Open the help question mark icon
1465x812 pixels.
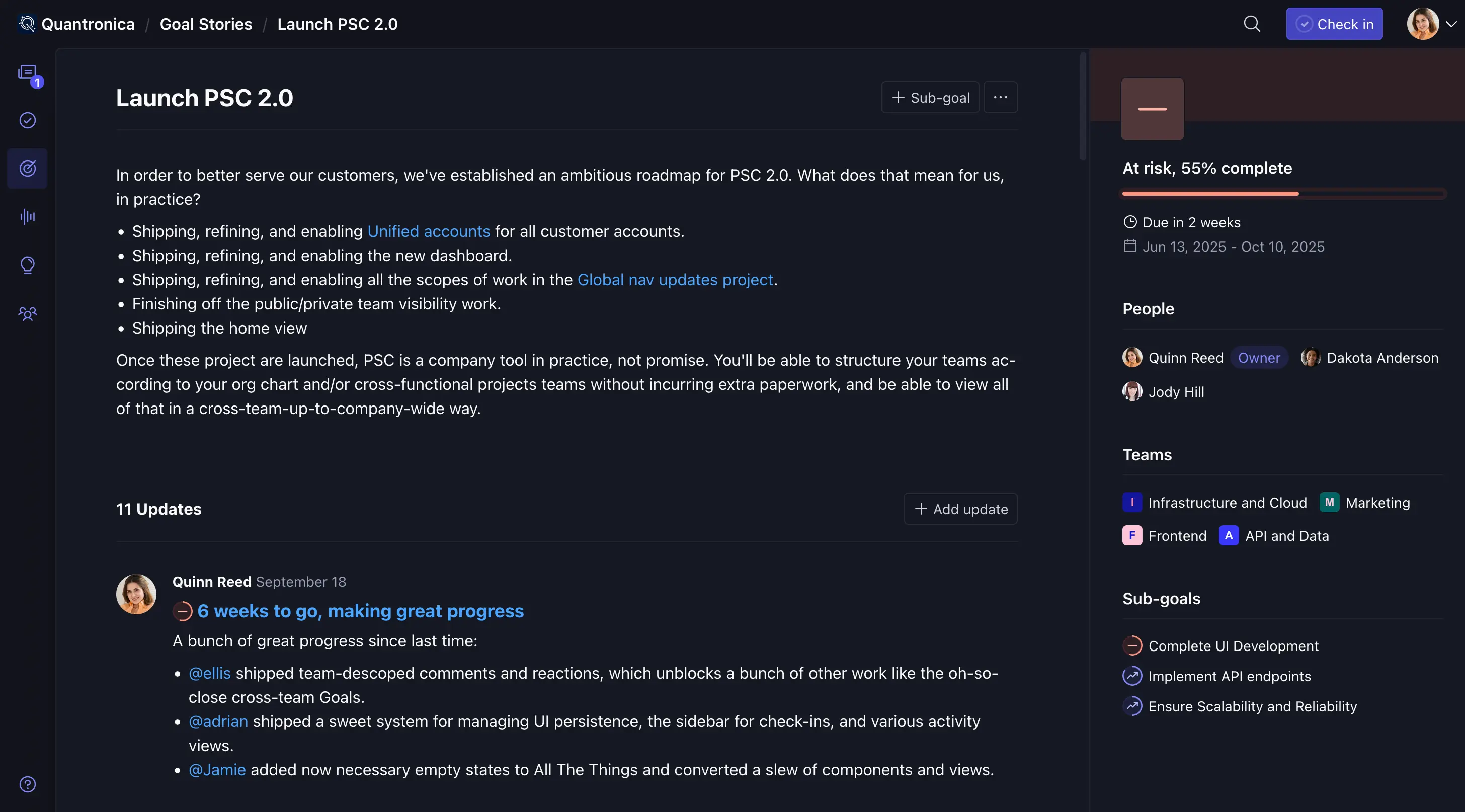pyautogui.click(x=27, y=784)
